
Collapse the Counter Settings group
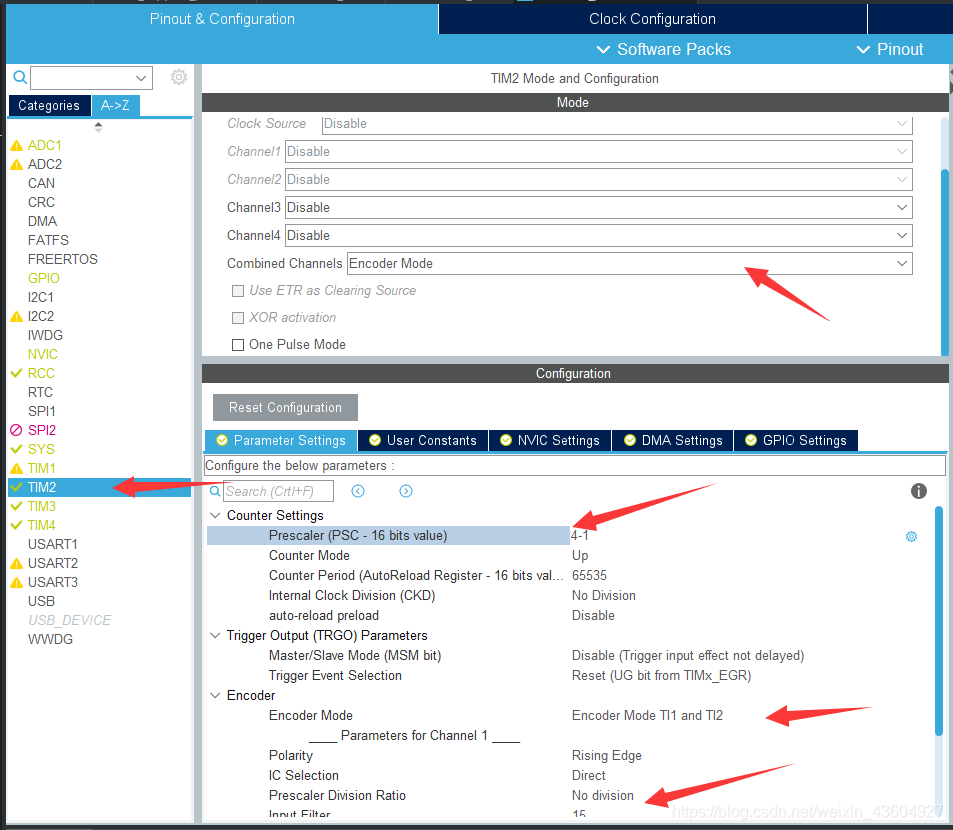[215, 515]
